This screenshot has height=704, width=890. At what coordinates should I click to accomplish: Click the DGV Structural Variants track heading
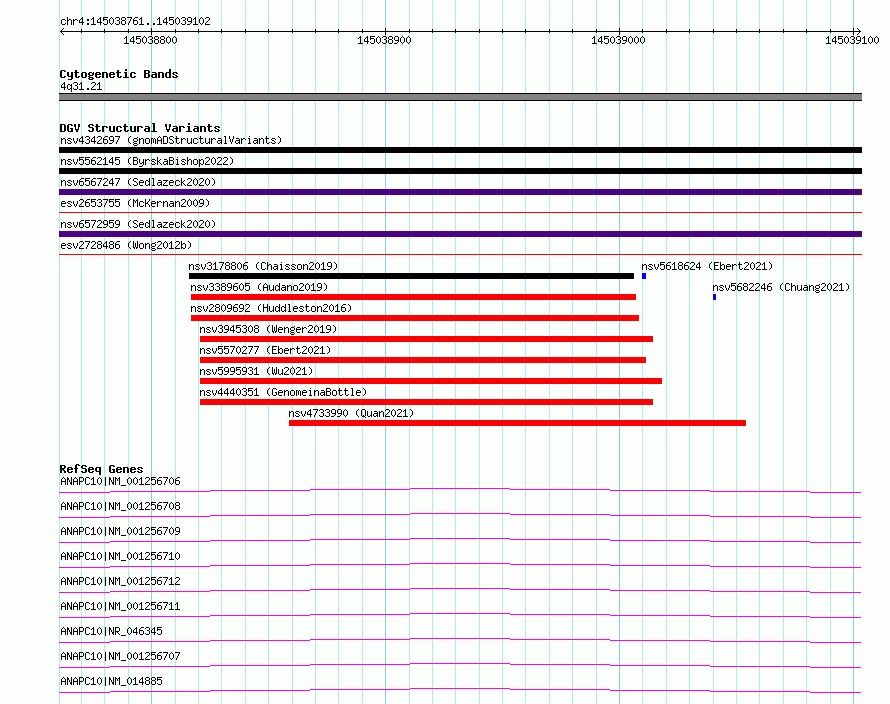coord(140,128)
